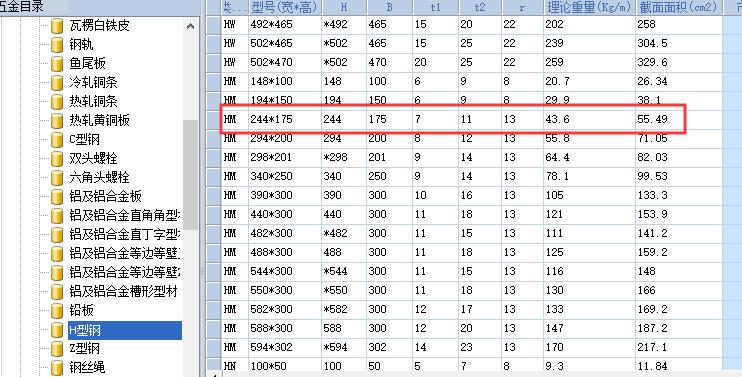Click the 截面面积(cm2) column header

(x=678, y=7)
